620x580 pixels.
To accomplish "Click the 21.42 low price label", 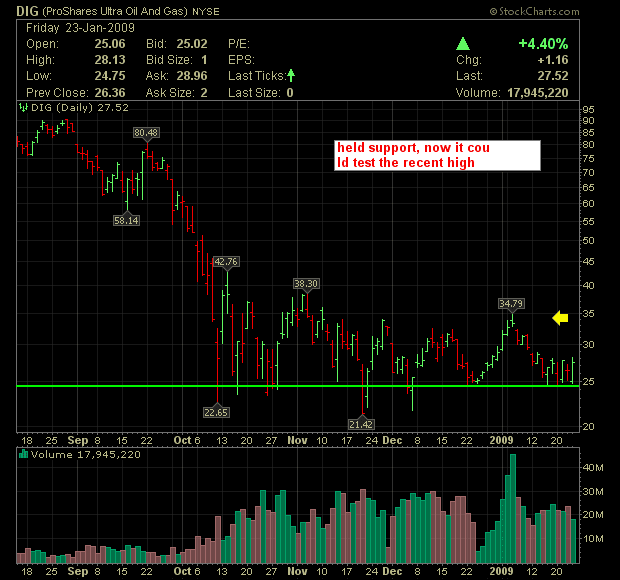I will pyautogui.click(x=361, y=424).
